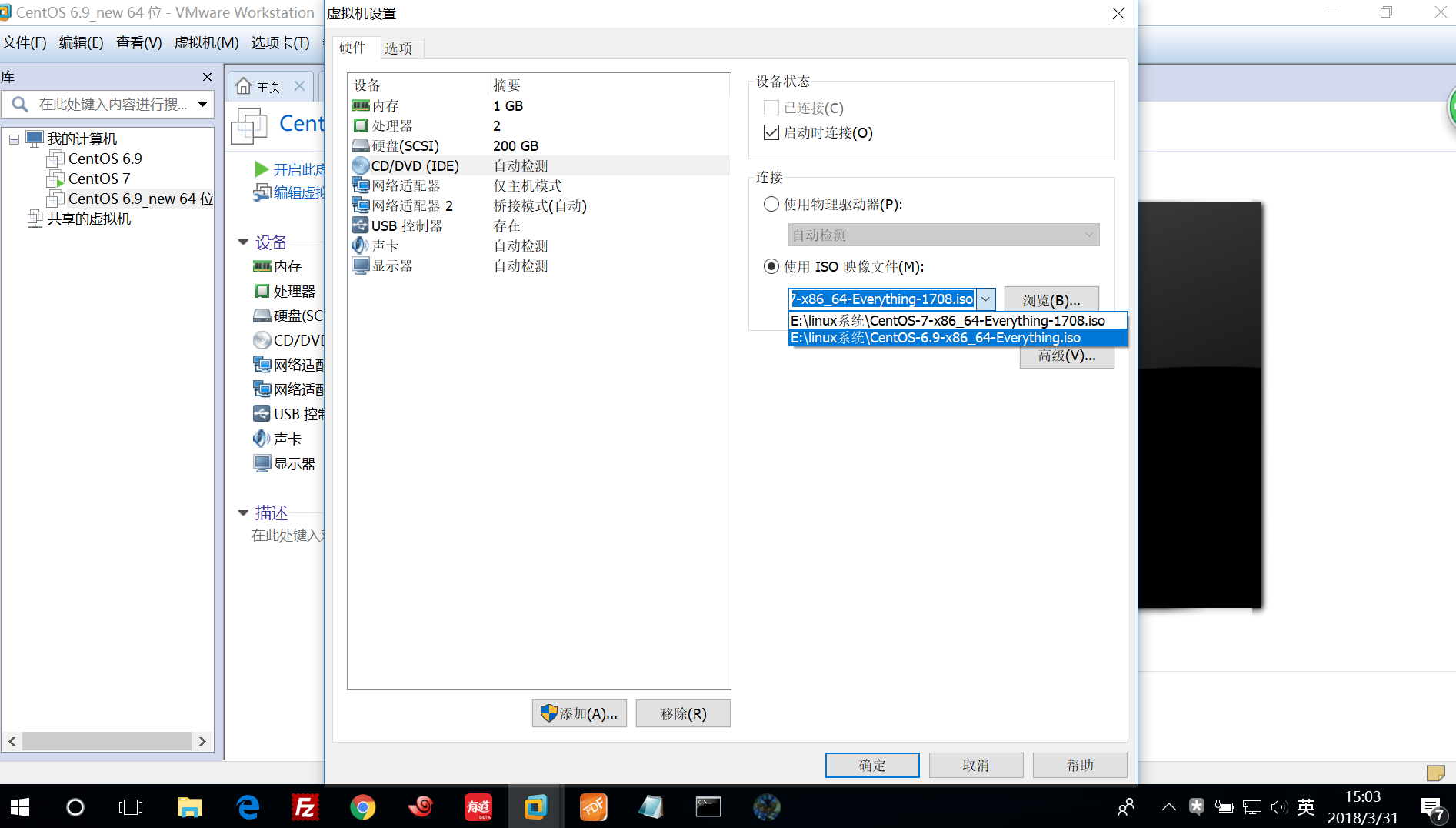
Task: Select the USB 控制器 icon in list
Action: click(x=361, y=225)
